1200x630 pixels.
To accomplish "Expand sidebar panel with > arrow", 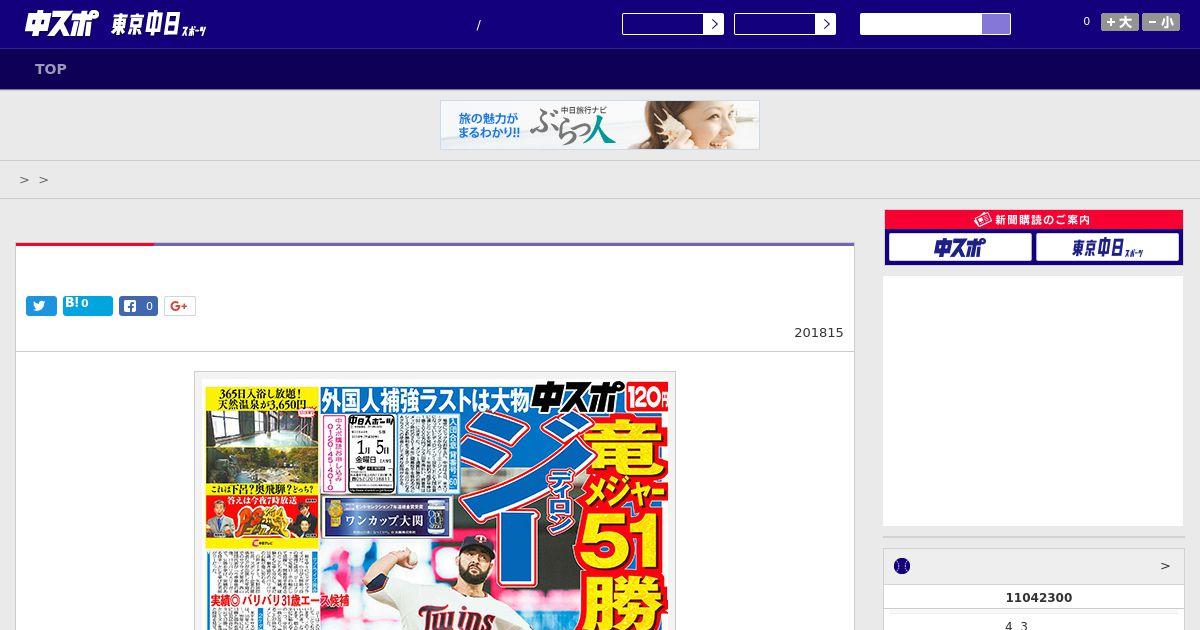I will pos(1165,566).
